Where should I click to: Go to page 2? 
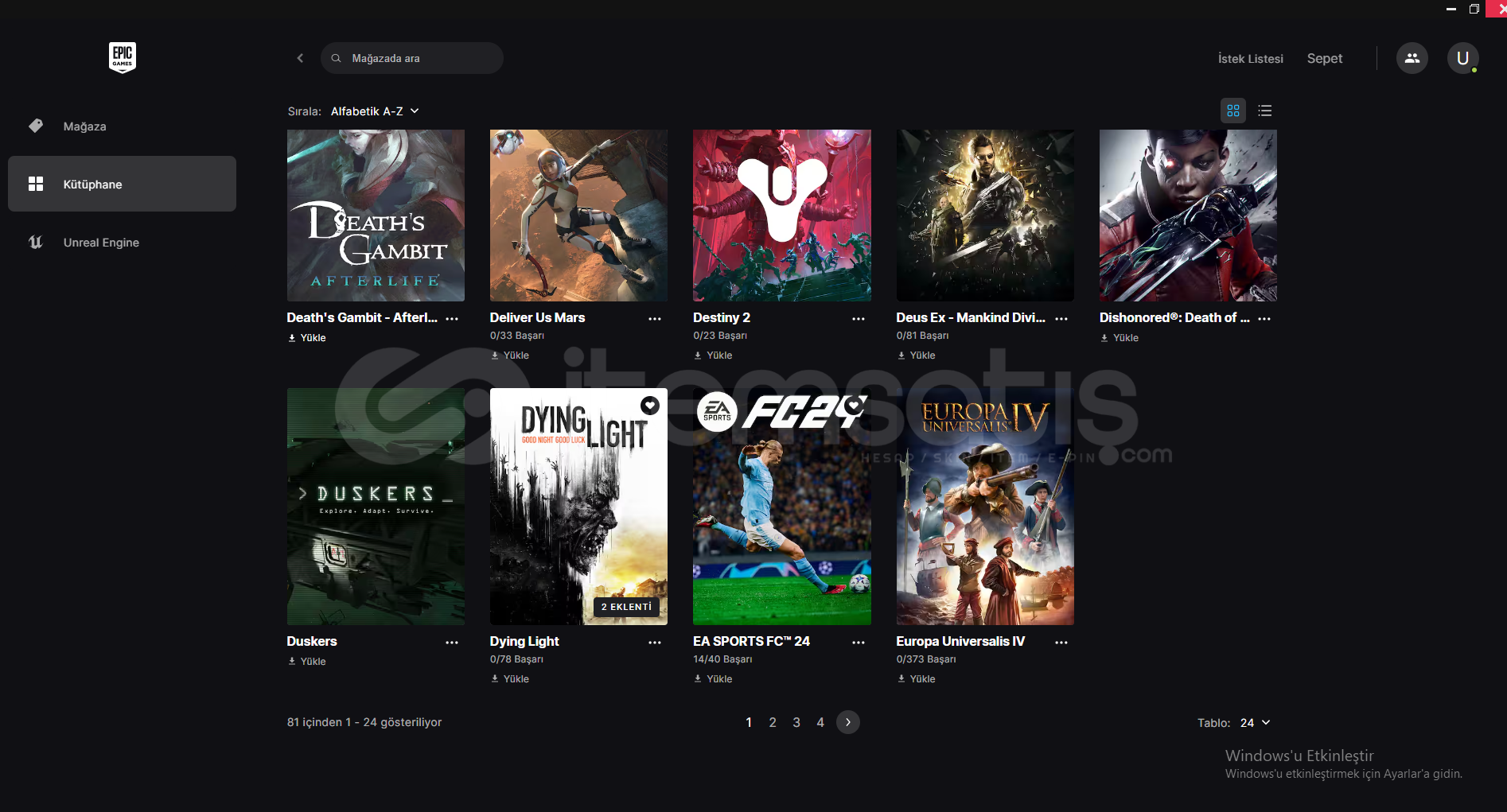pyautogui.click(x=773, y=722)
